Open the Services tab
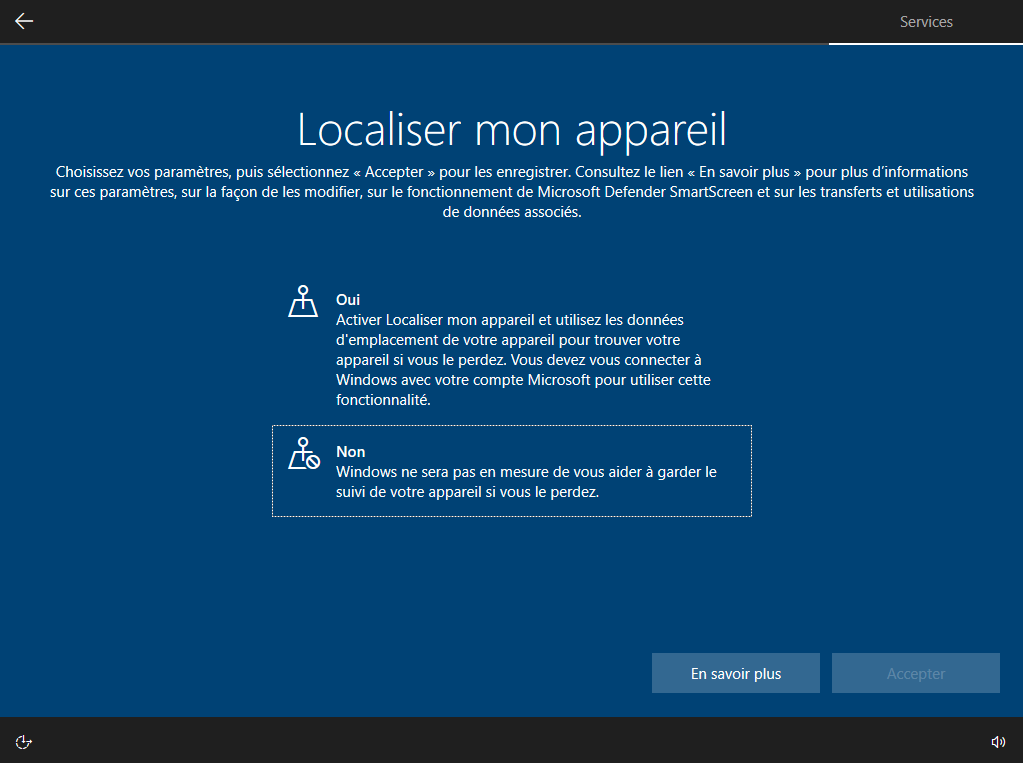This screenshot has width=1023, height=763. tap(926, 22)
